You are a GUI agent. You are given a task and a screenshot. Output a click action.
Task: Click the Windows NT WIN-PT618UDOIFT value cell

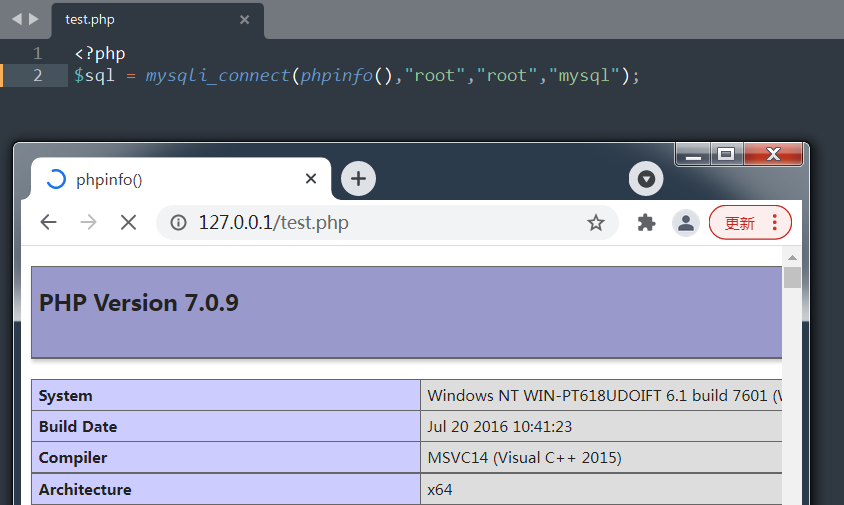[601, 396]
